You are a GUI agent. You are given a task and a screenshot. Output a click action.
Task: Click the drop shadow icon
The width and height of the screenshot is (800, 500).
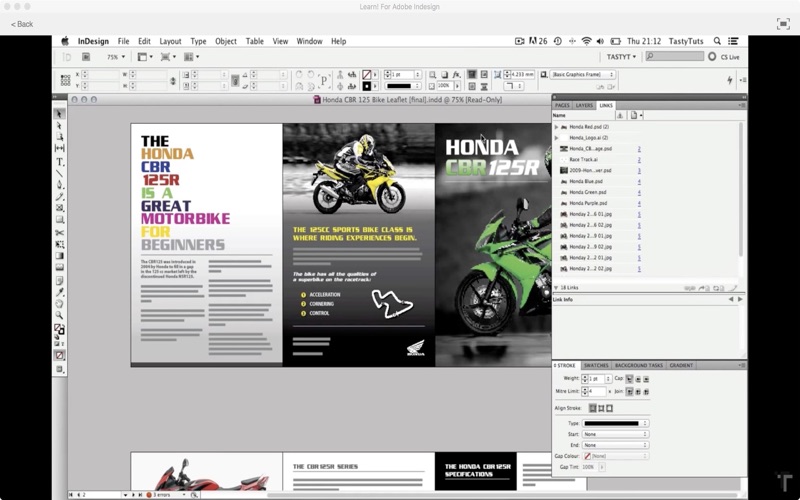444,74
